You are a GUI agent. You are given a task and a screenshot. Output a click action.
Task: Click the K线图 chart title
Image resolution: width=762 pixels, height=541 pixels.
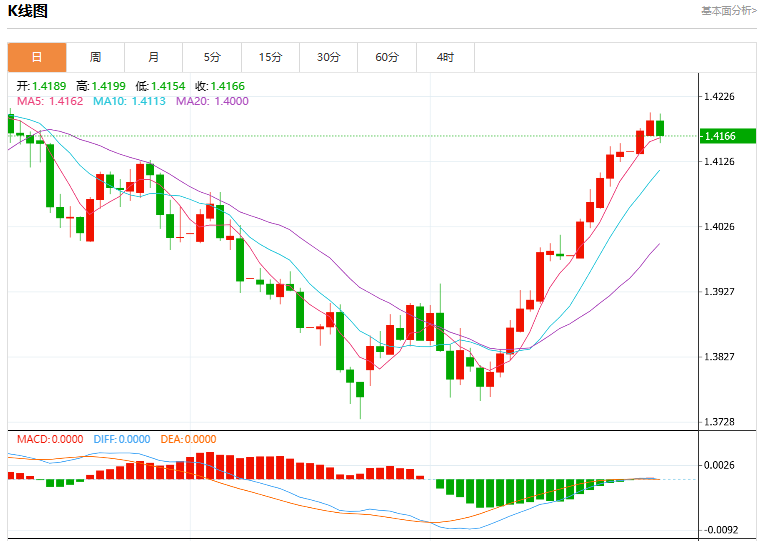[28, 11]
